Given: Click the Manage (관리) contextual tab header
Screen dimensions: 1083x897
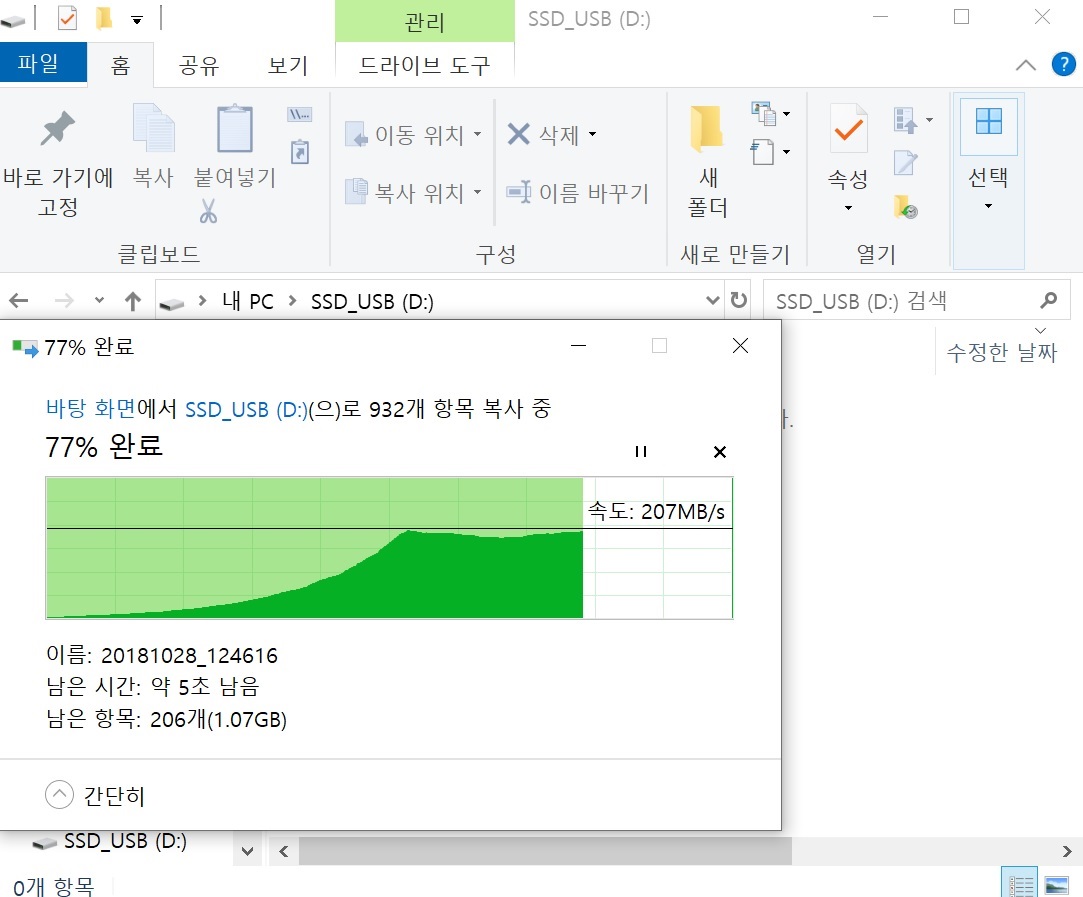Looking at the screenshot, I should [x=425, y=21].
